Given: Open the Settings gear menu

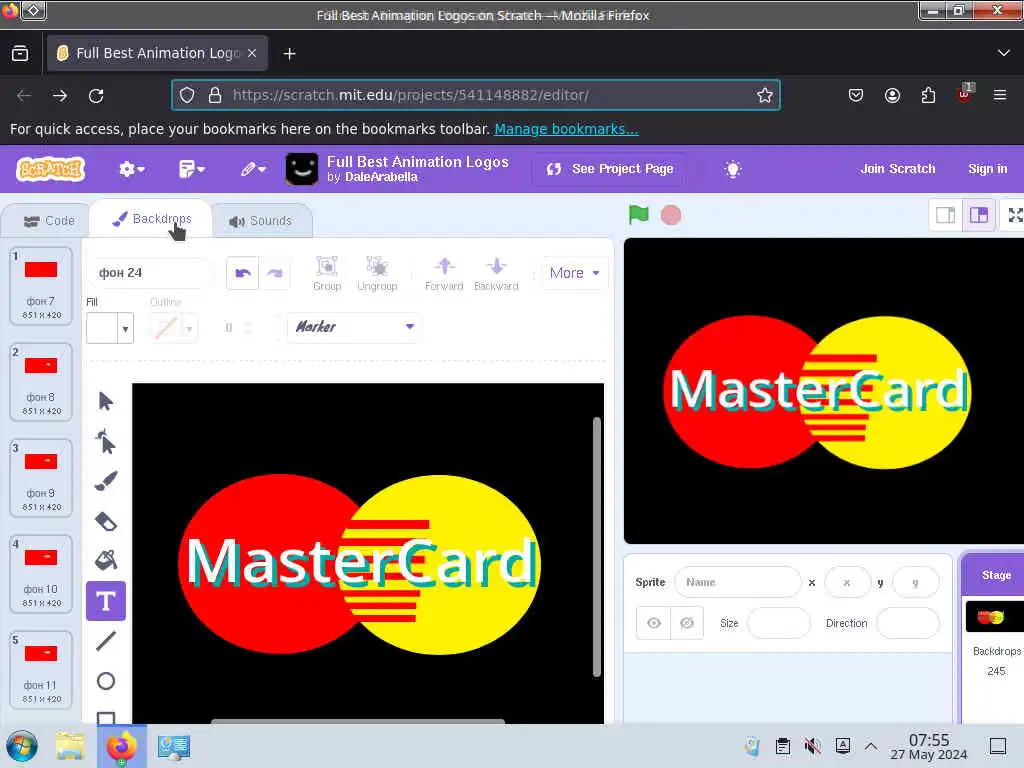Looking at the screenshot, I should (x=131, y=169).
